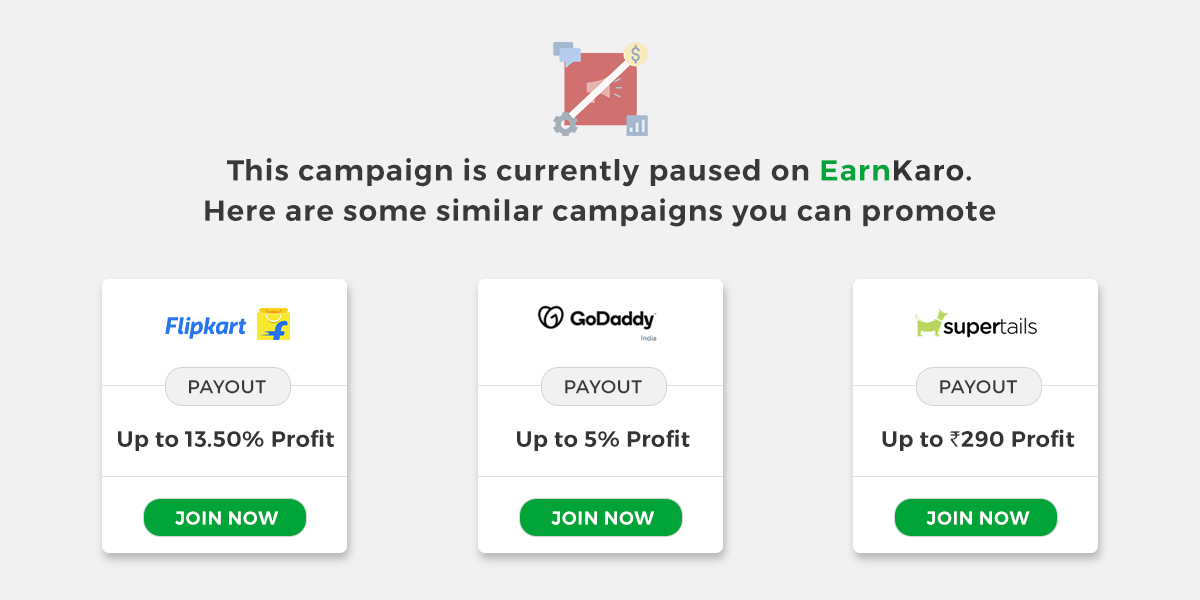Click JOIN NOW on the Supertails card
Screen dimensions: 1200x600
(x=975, y=517)
